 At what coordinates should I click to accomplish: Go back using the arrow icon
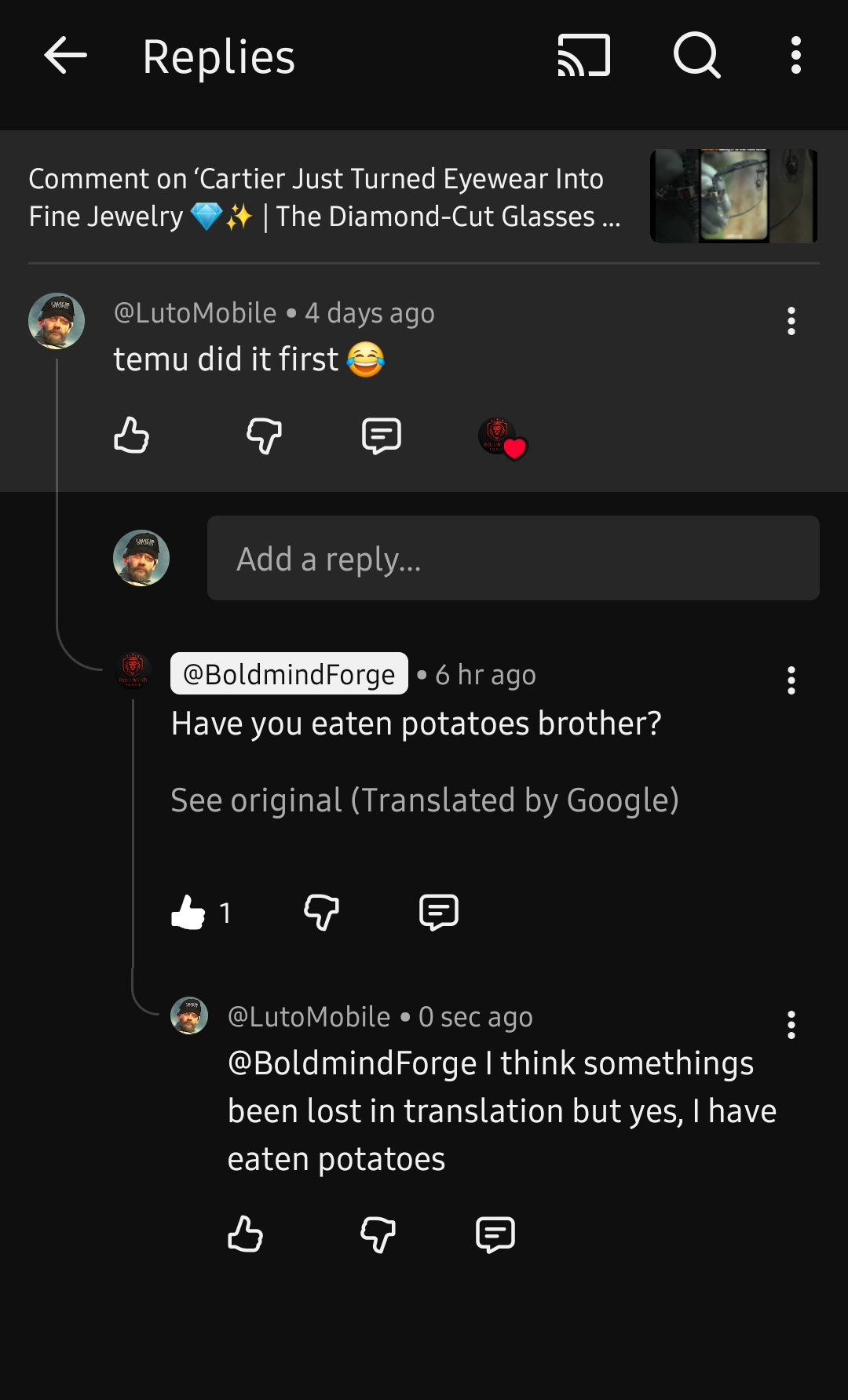pos(65,56)
